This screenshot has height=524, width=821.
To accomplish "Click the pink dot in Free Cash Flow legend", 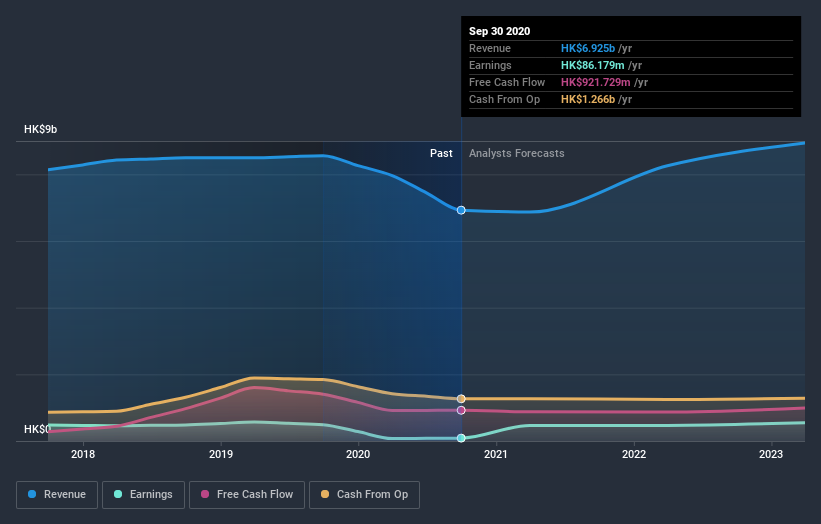I will coord(205,494).
